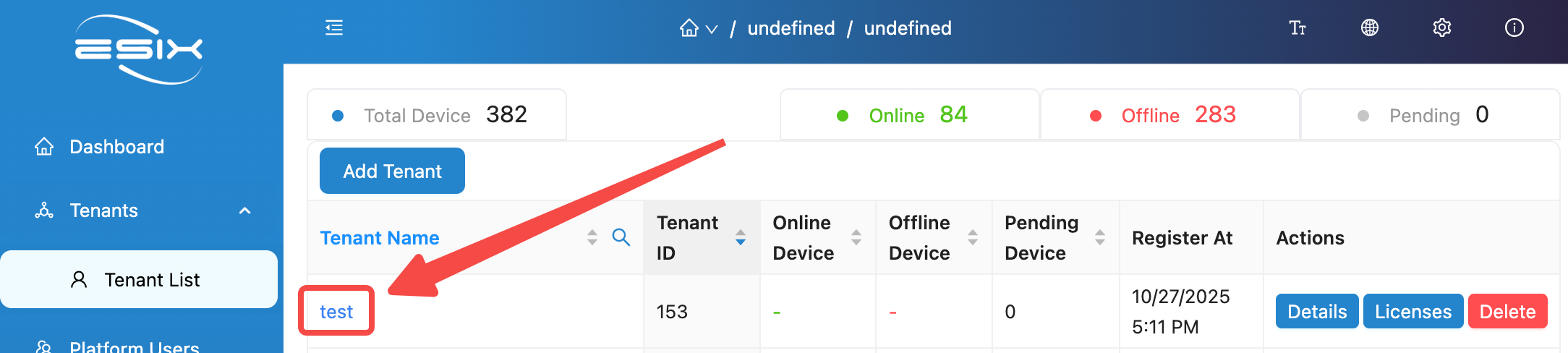
Task: Sort by Online Device column
Action: (x=856, y=237)
